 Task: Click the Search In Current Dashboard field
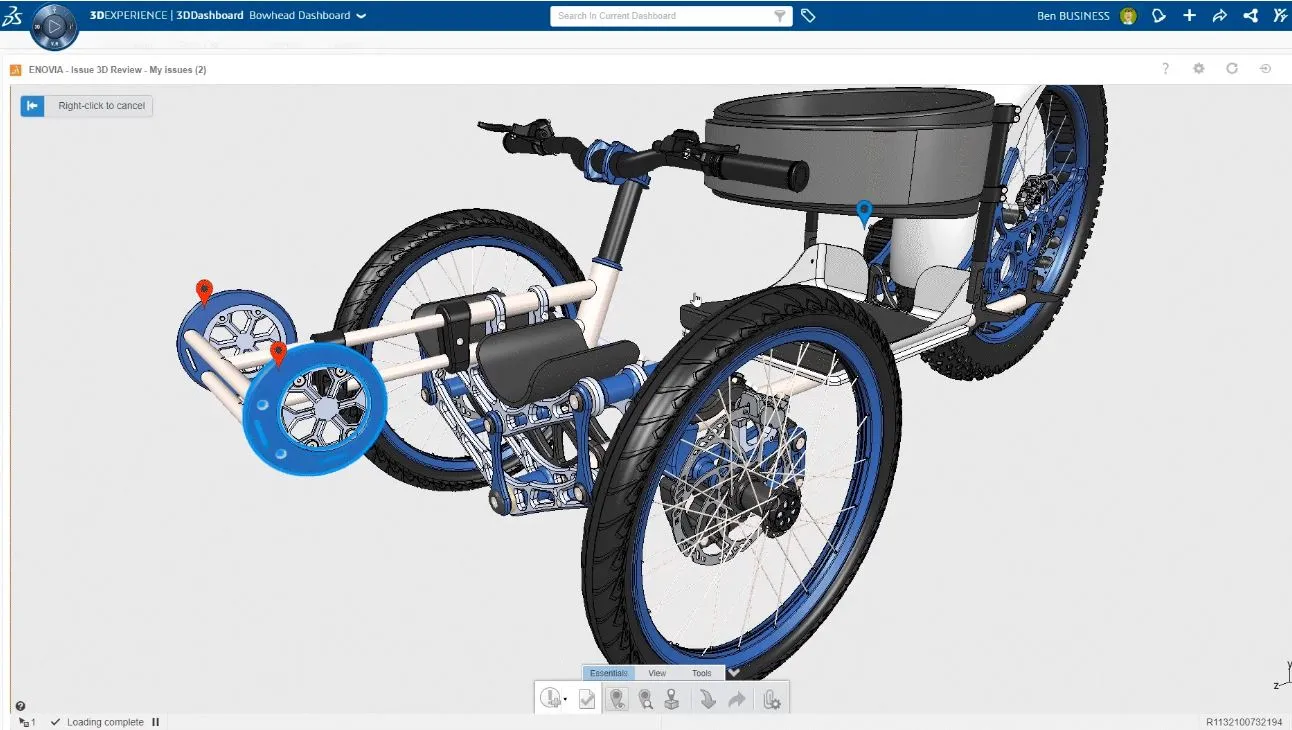pyautogui.click(x=660, y=16)
